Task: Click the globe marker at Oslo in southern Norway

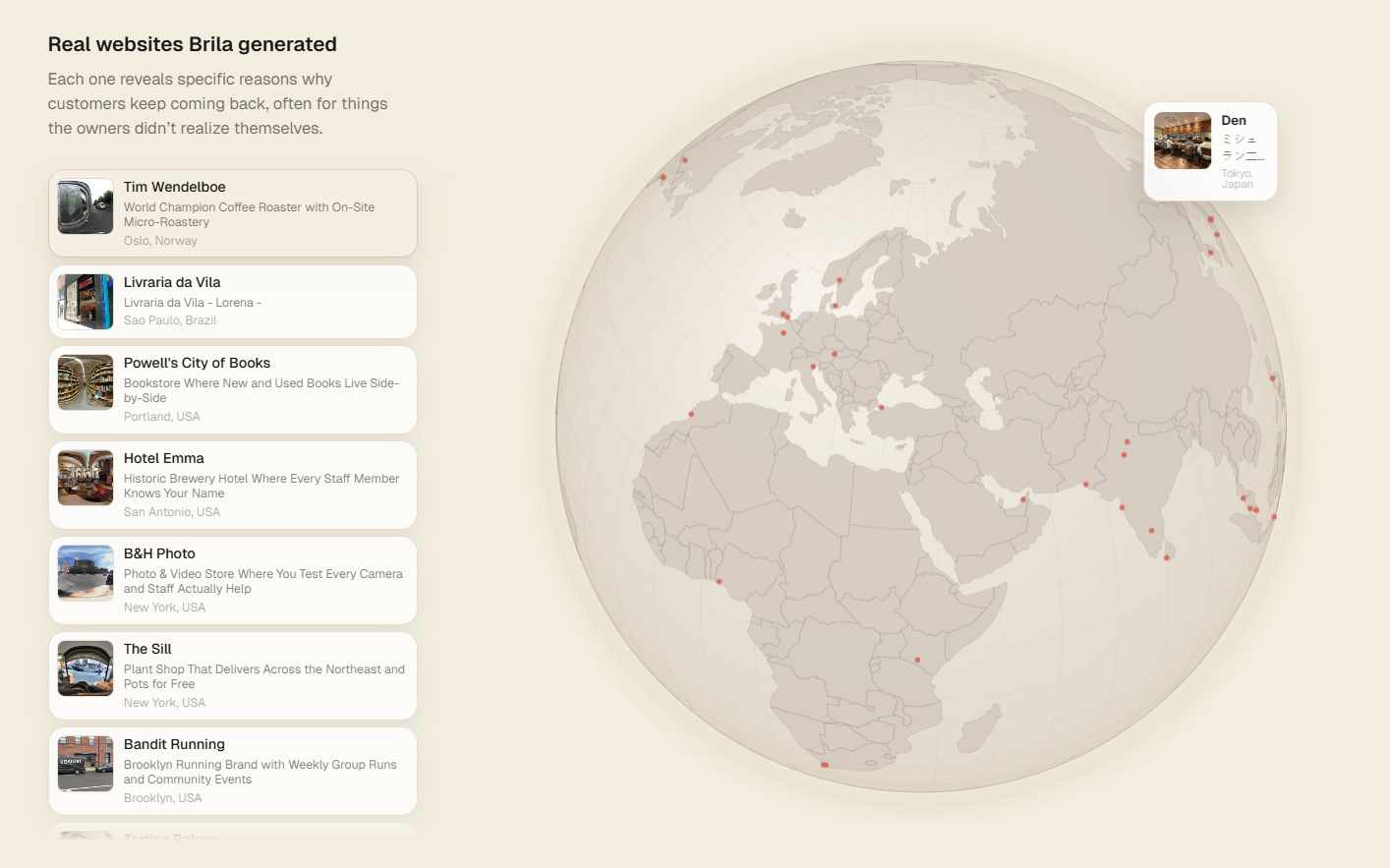Action: [840, 280]
